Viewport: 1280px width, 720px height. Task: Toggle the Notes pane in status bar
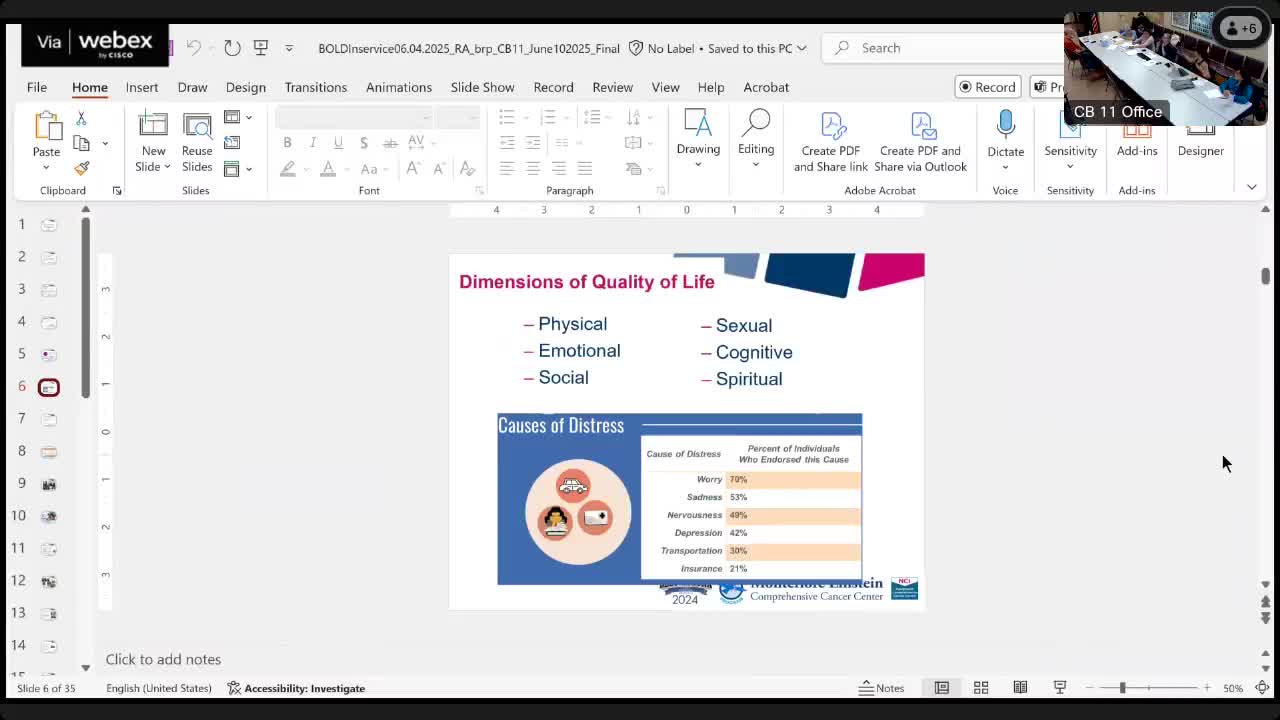point(881,688)
